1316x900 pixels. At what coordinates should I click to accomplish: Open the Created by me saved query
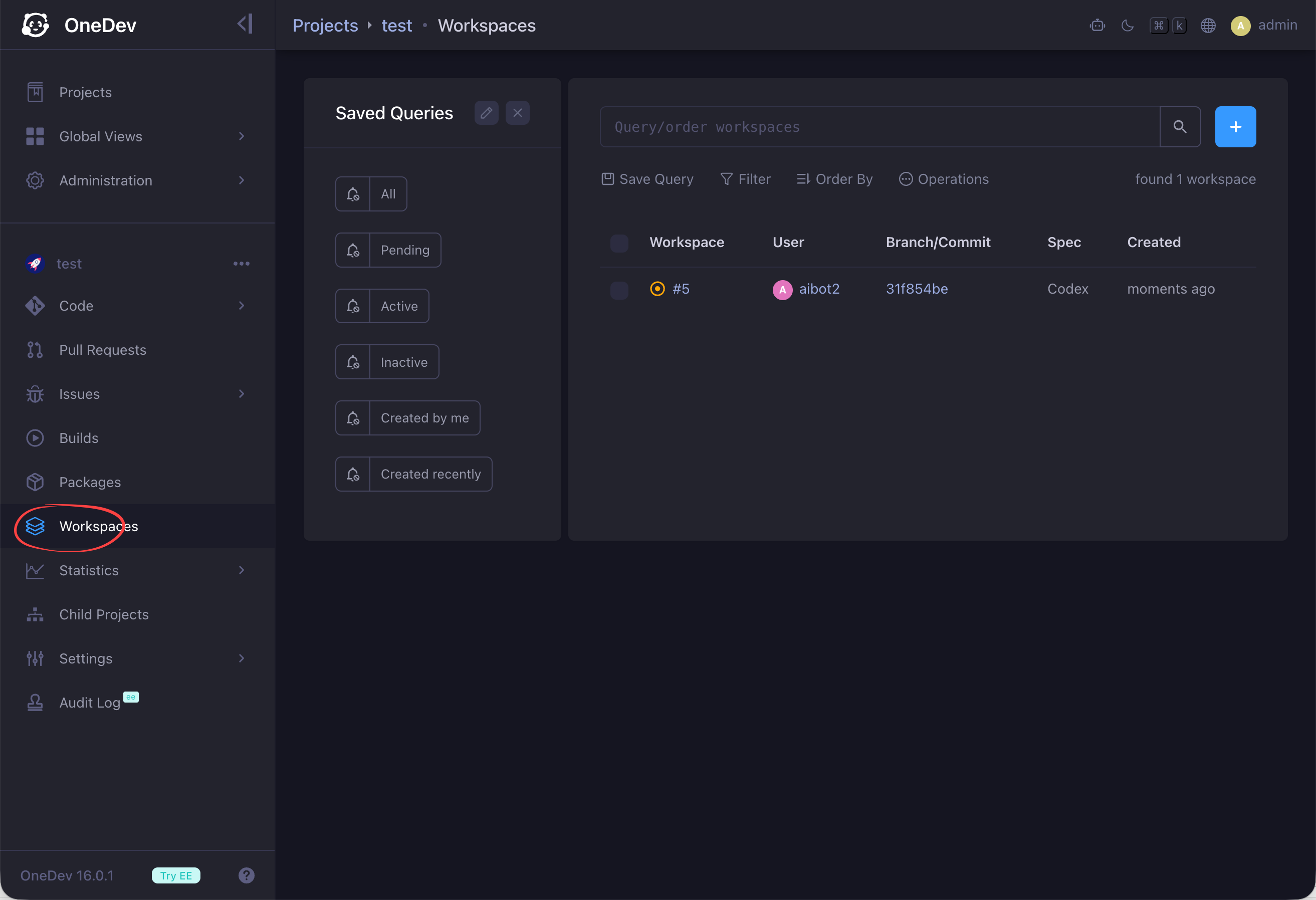424,418
